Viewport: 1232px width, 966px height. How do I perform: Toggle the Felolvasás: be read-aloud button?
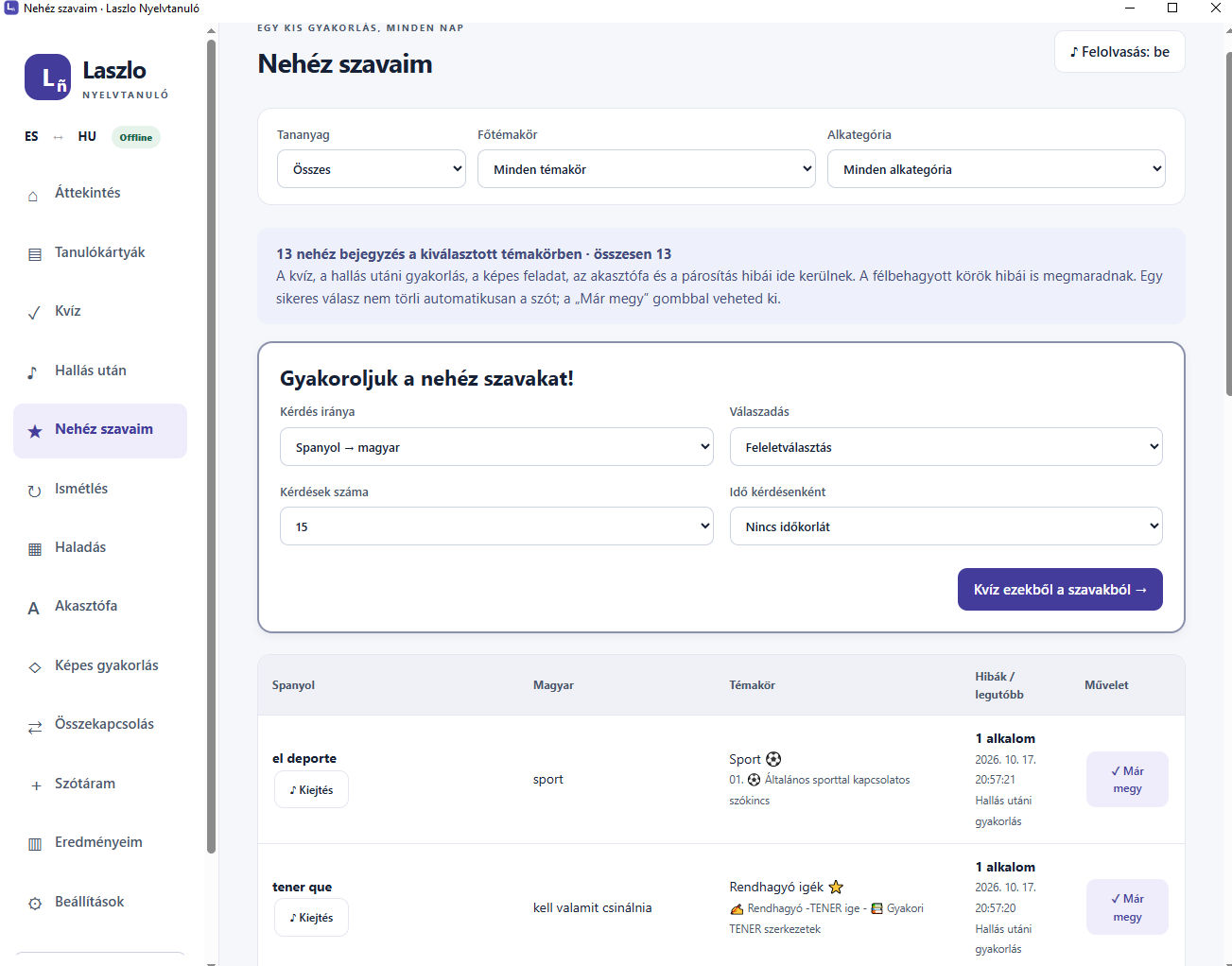point(1119,52)
